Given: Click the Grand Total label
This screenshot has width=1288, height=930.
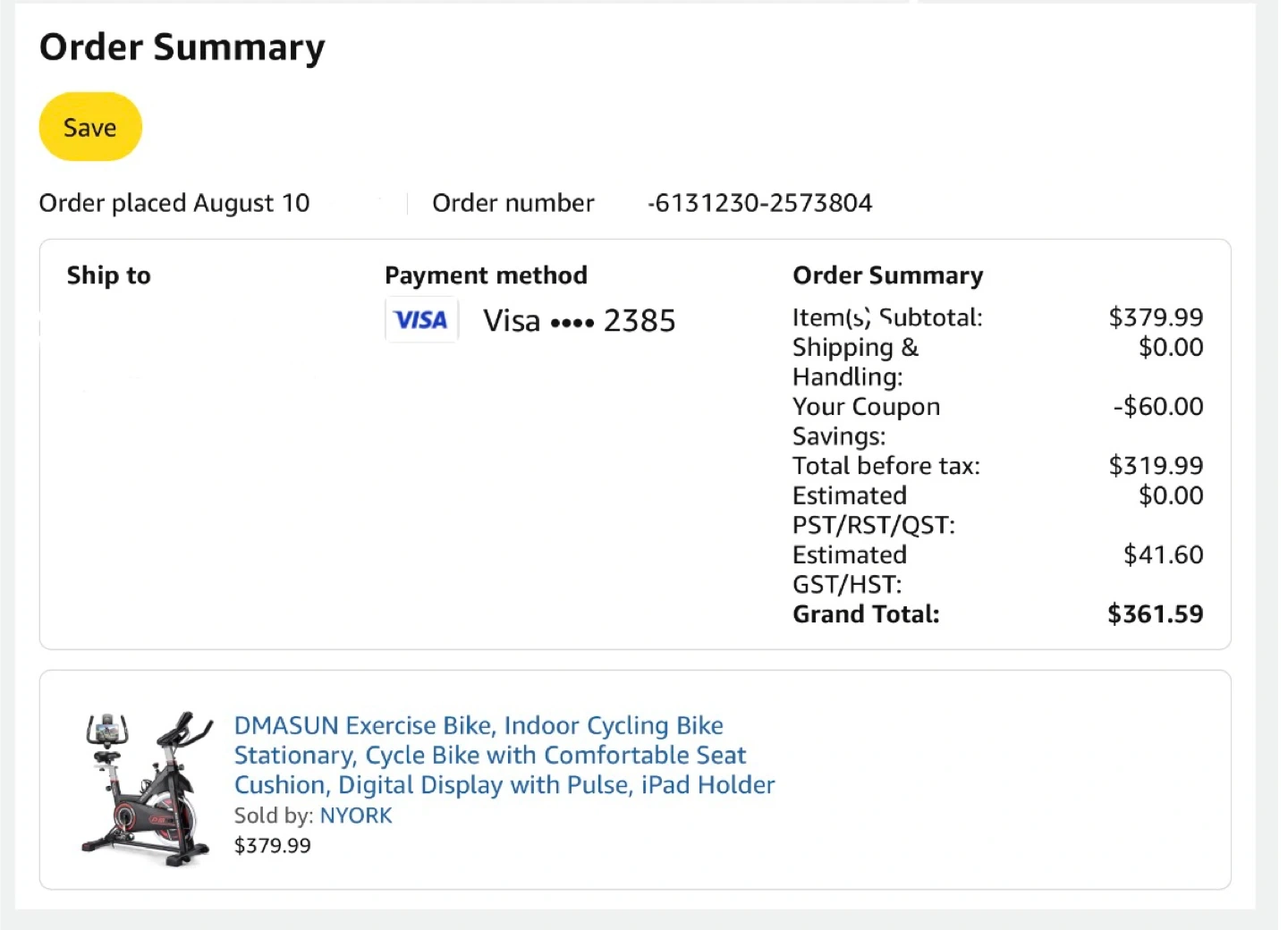Looking at the screenshot, I should coord(866,613).
